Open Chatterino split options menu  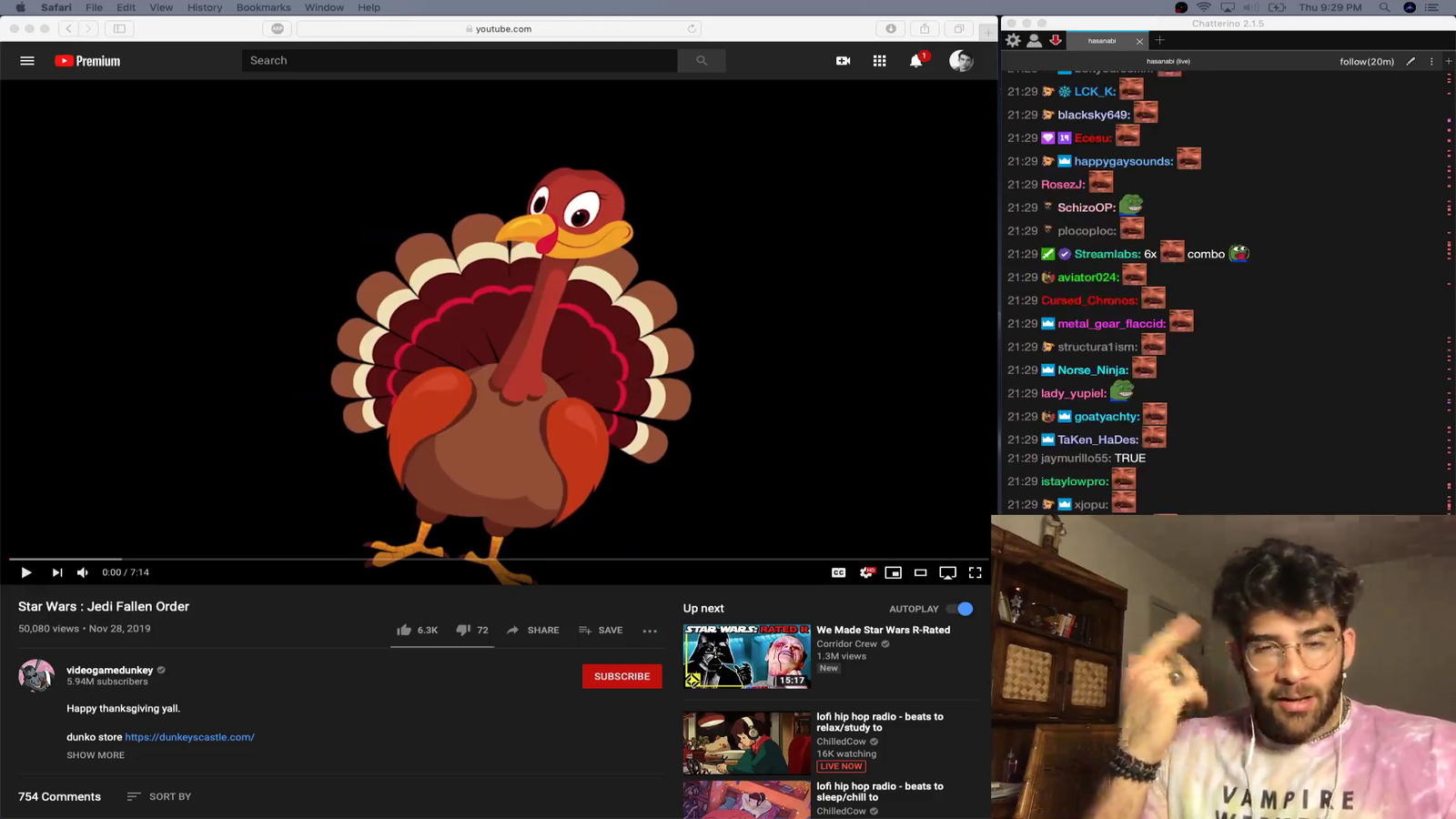1431,62
